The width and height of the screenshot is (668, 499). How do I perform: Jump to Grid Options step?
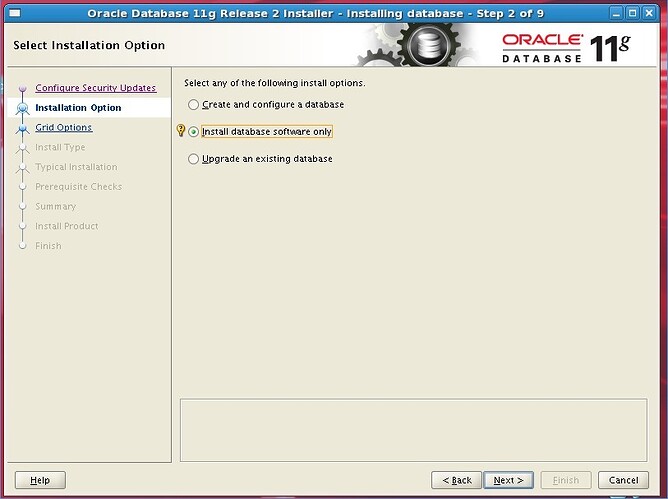point(63,127)
